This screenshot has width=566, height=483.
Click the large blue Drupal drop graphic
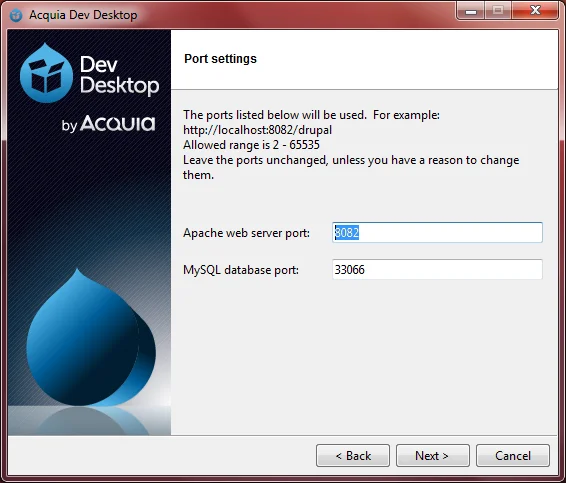[x=91, y=338]
